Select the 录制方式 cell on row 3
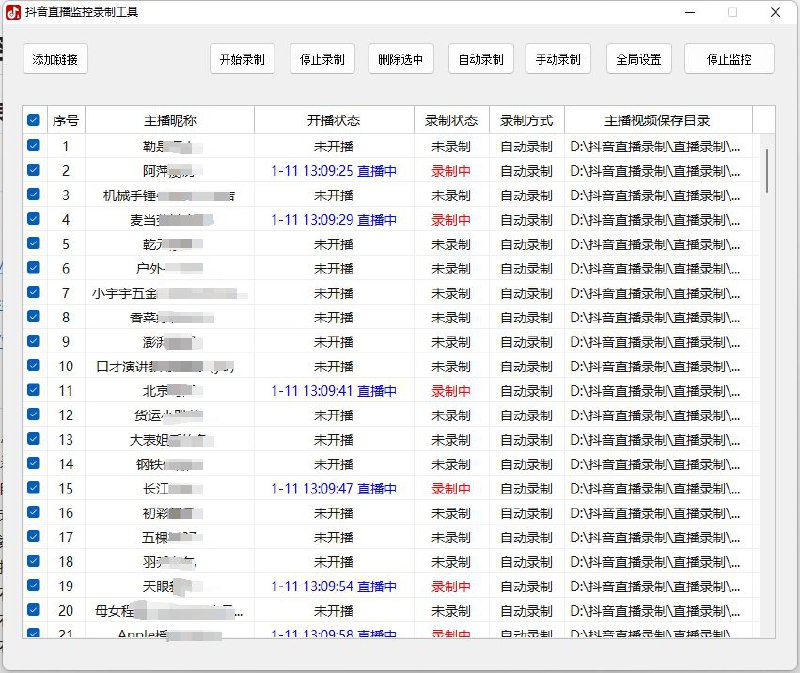Image resolution: width=800 pixels, height=673 pixels. point(525,195)
